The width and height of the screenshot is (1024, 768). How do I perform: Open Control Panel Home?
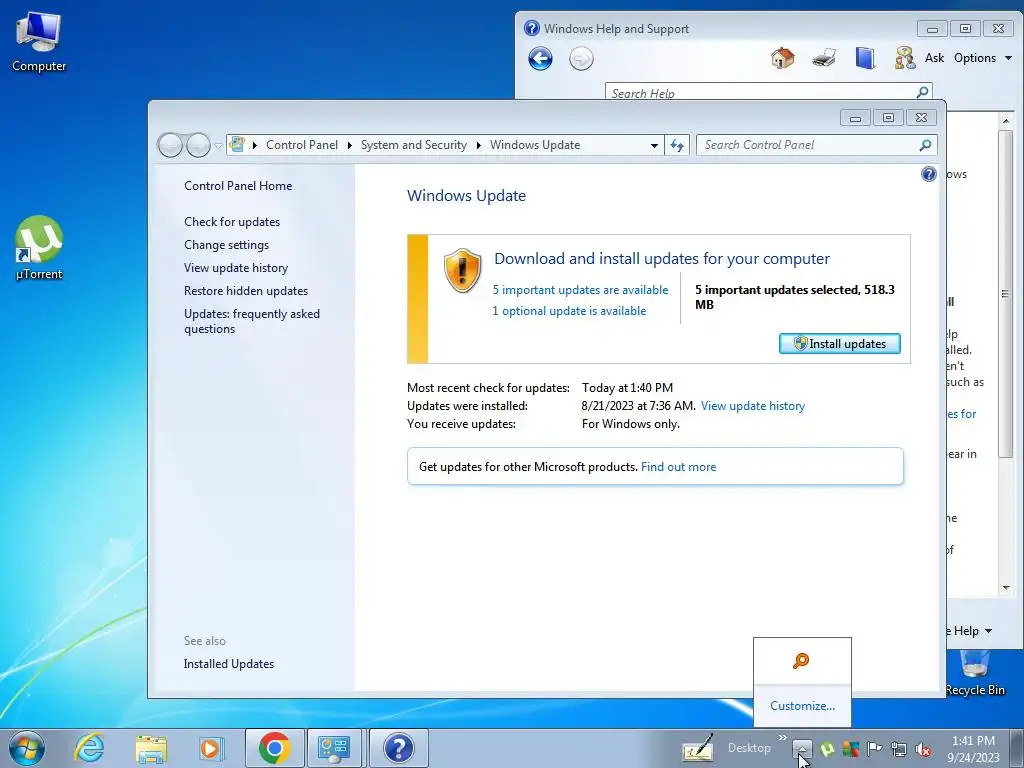[x=238, y=186]
